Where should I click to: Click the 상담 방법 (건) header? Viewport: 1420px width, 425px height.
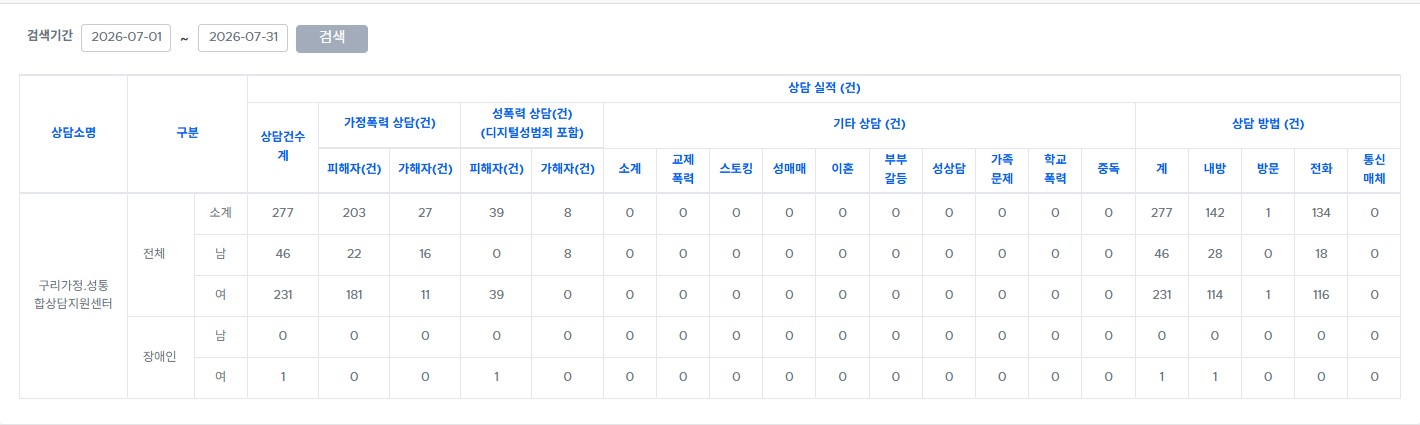click(x=1267, y=124)
